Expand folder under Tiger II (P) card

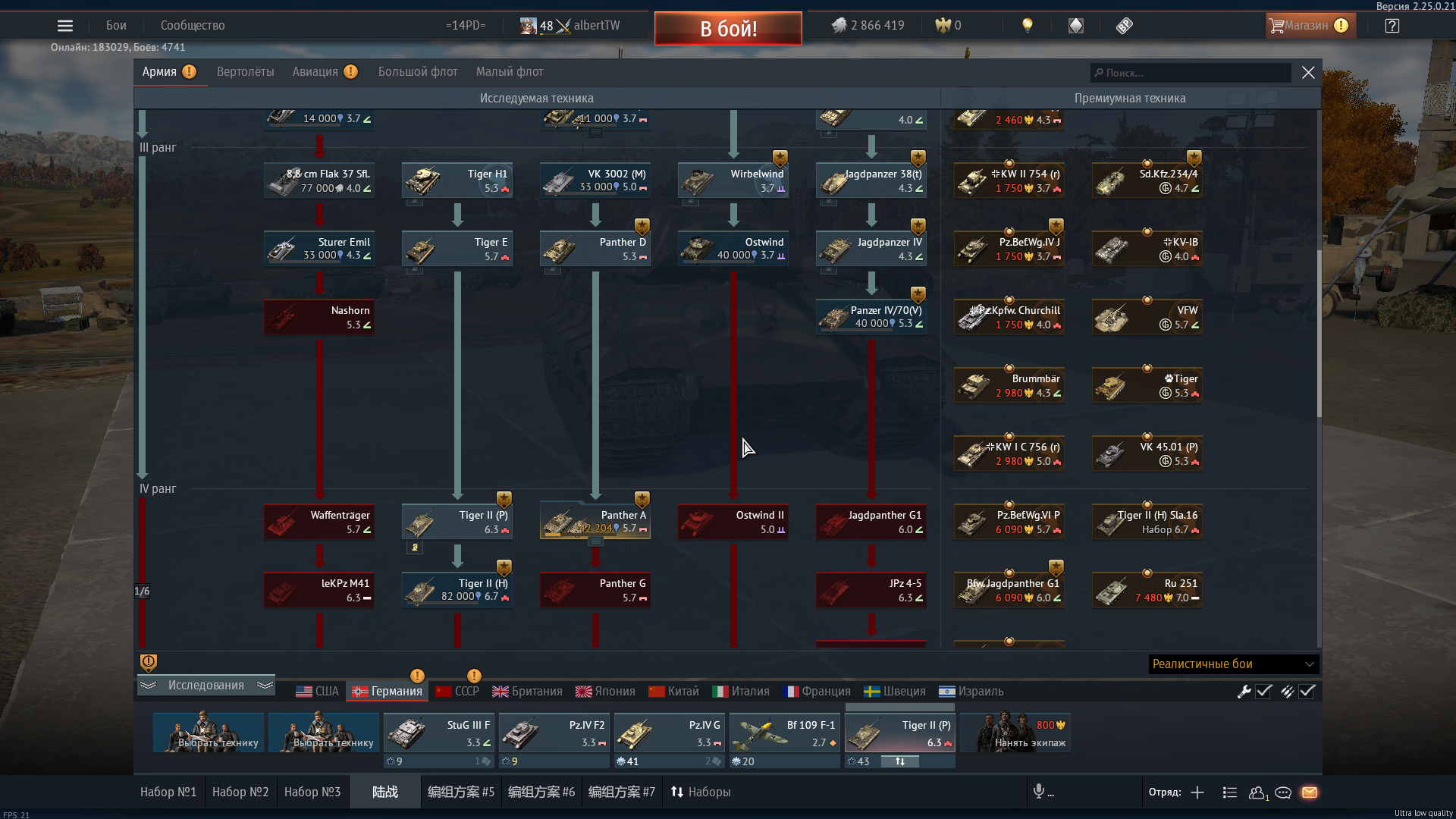point(415,547)
